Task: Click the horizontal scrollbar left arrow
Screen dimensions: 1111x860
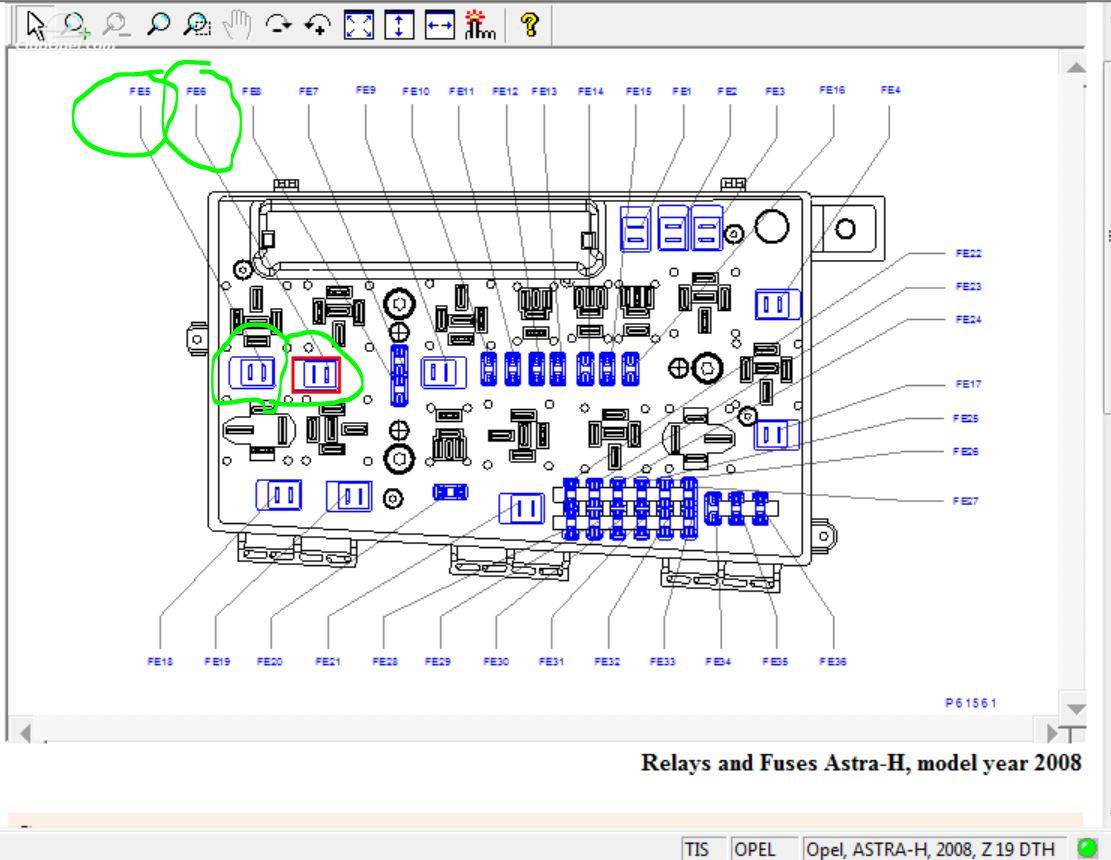Action: point(25,733)
